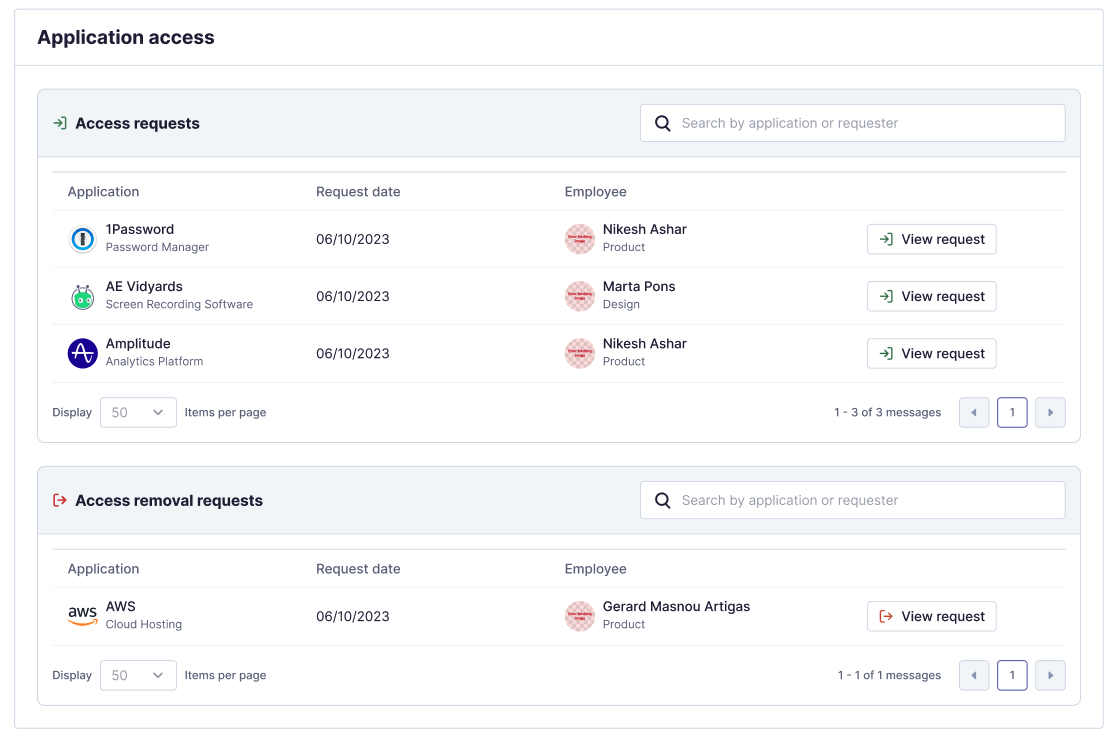
Task: Click Gerard Masnou Artigas' avatar
Action: pos(580,616)
